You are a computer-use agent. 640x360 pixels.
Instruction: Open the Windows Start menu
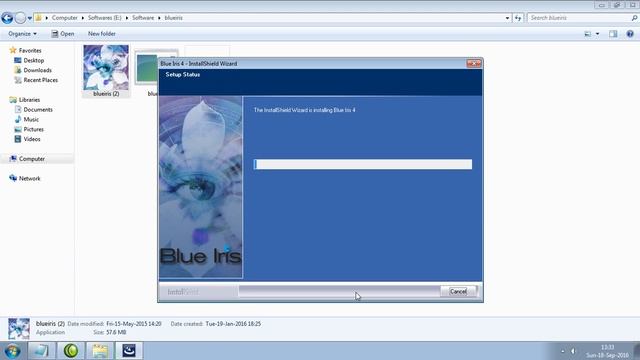pyautogui.click(x=12, y=351)
